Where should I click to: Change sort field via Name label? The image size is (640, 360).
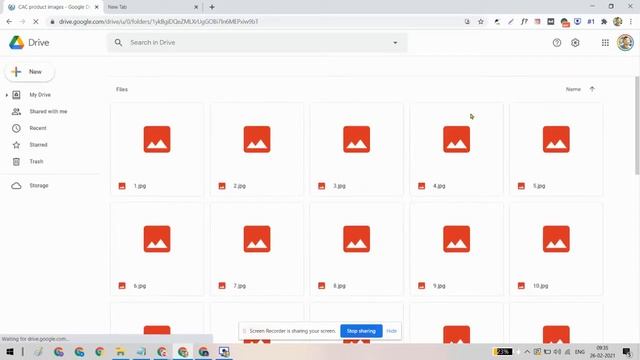[x=573, y=89]
